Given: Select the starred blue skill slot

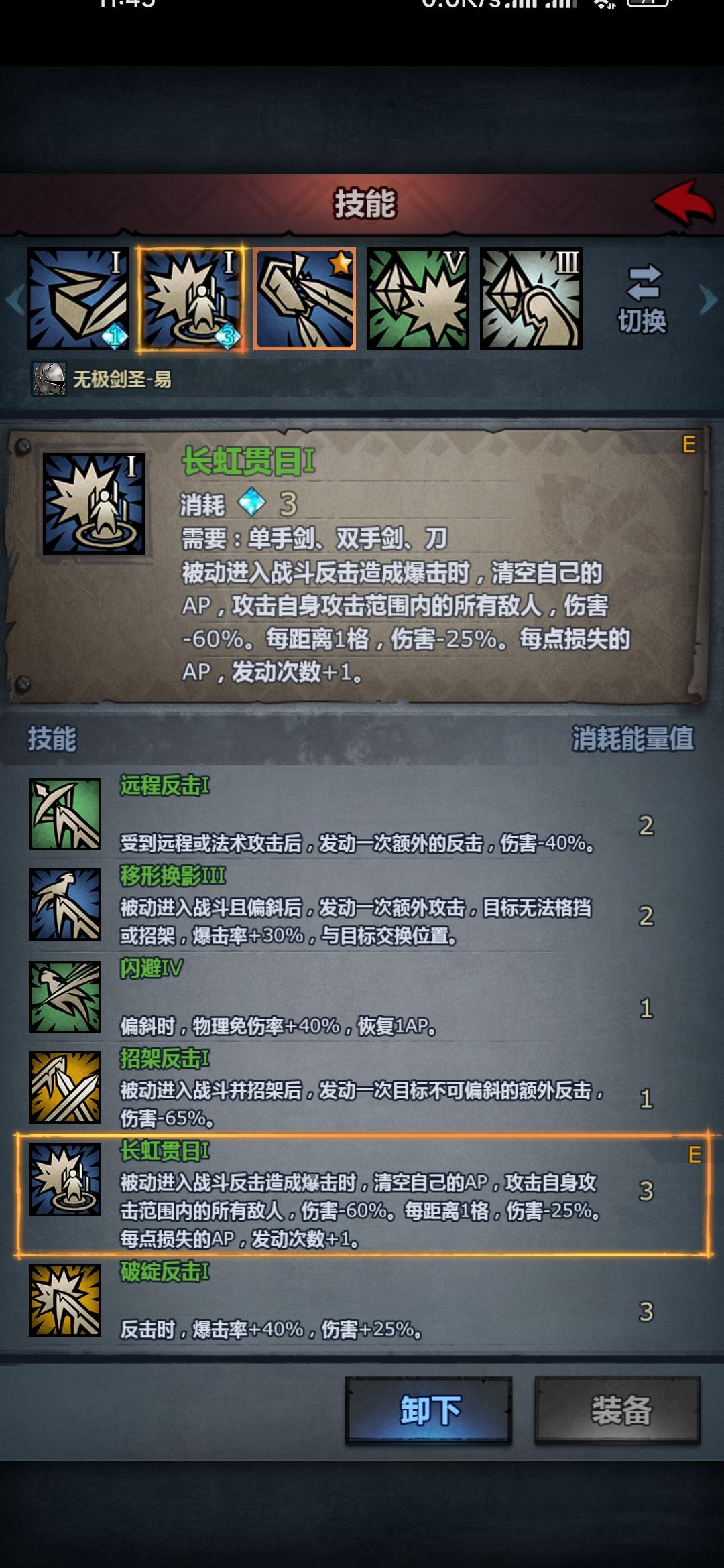Looking at the screenshot, I should coord(304,299).
